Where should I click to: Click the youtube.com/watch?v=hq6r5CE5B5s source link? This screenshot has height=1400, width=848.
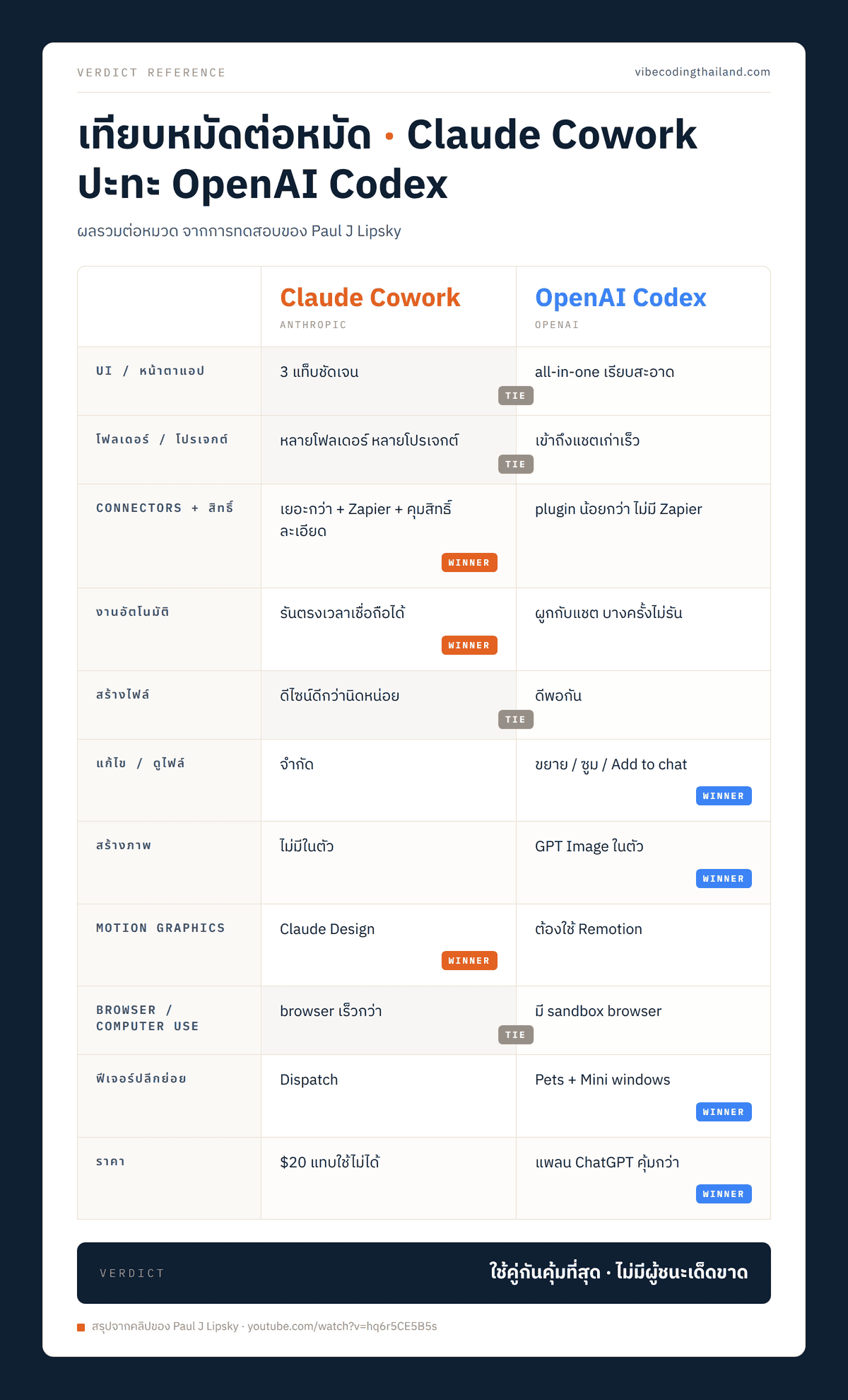[x=342, y=1326]
